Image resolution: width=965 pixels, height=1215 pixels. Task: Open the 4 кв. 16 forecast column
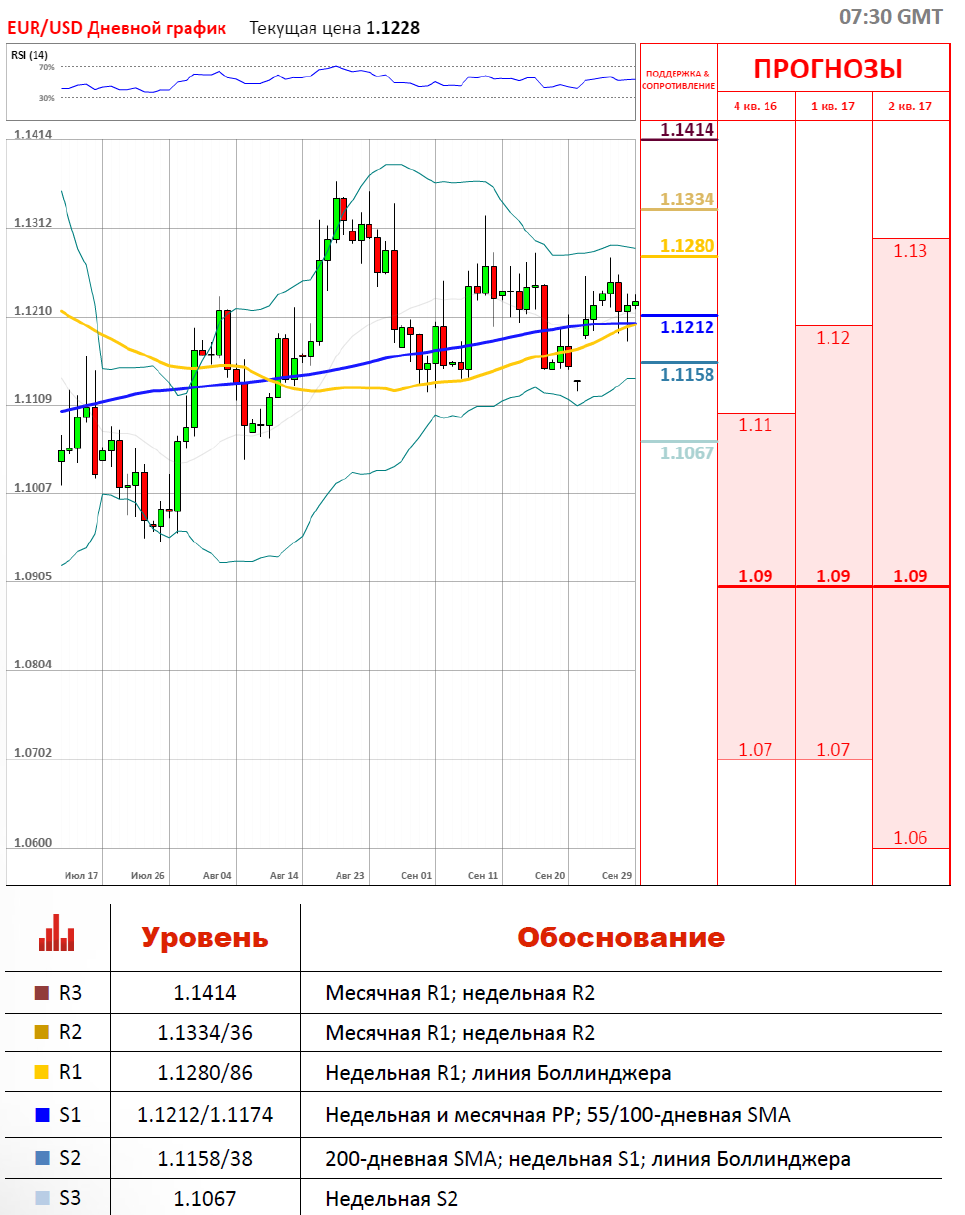(755, 106)
